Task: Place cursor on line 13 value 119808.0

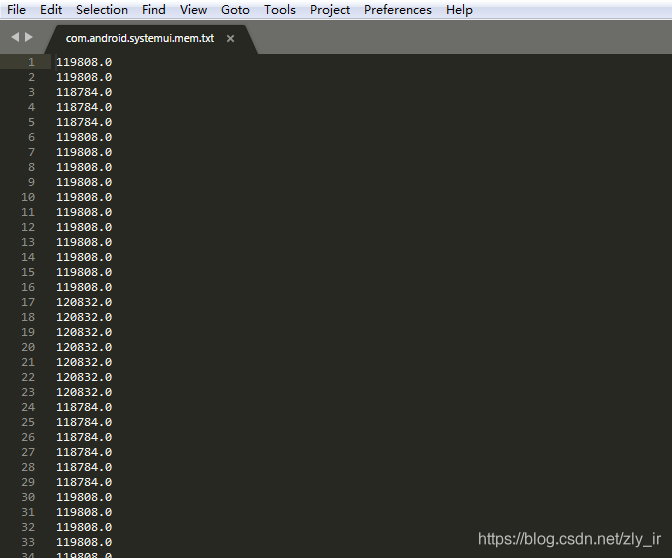Action: click(84, 242)
